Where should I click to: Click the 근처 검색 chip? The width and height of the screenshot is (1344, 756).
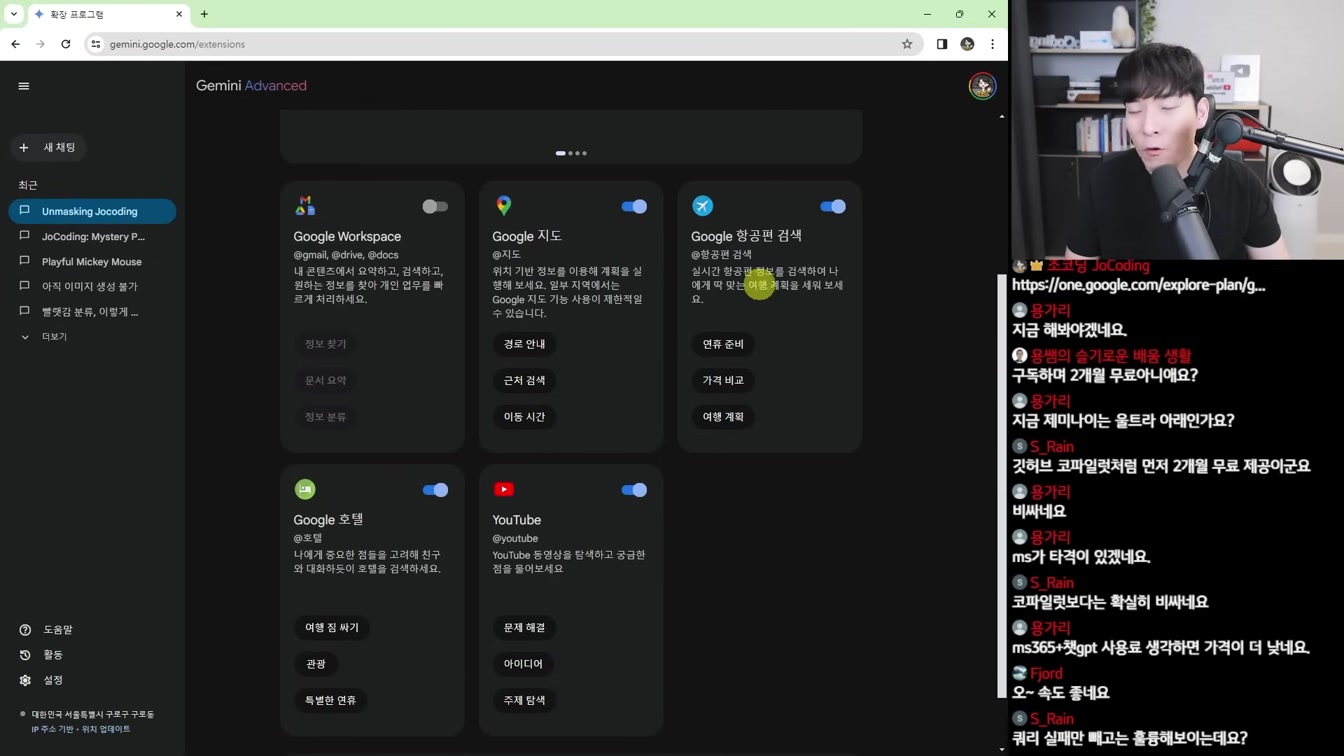click(525, 380)
